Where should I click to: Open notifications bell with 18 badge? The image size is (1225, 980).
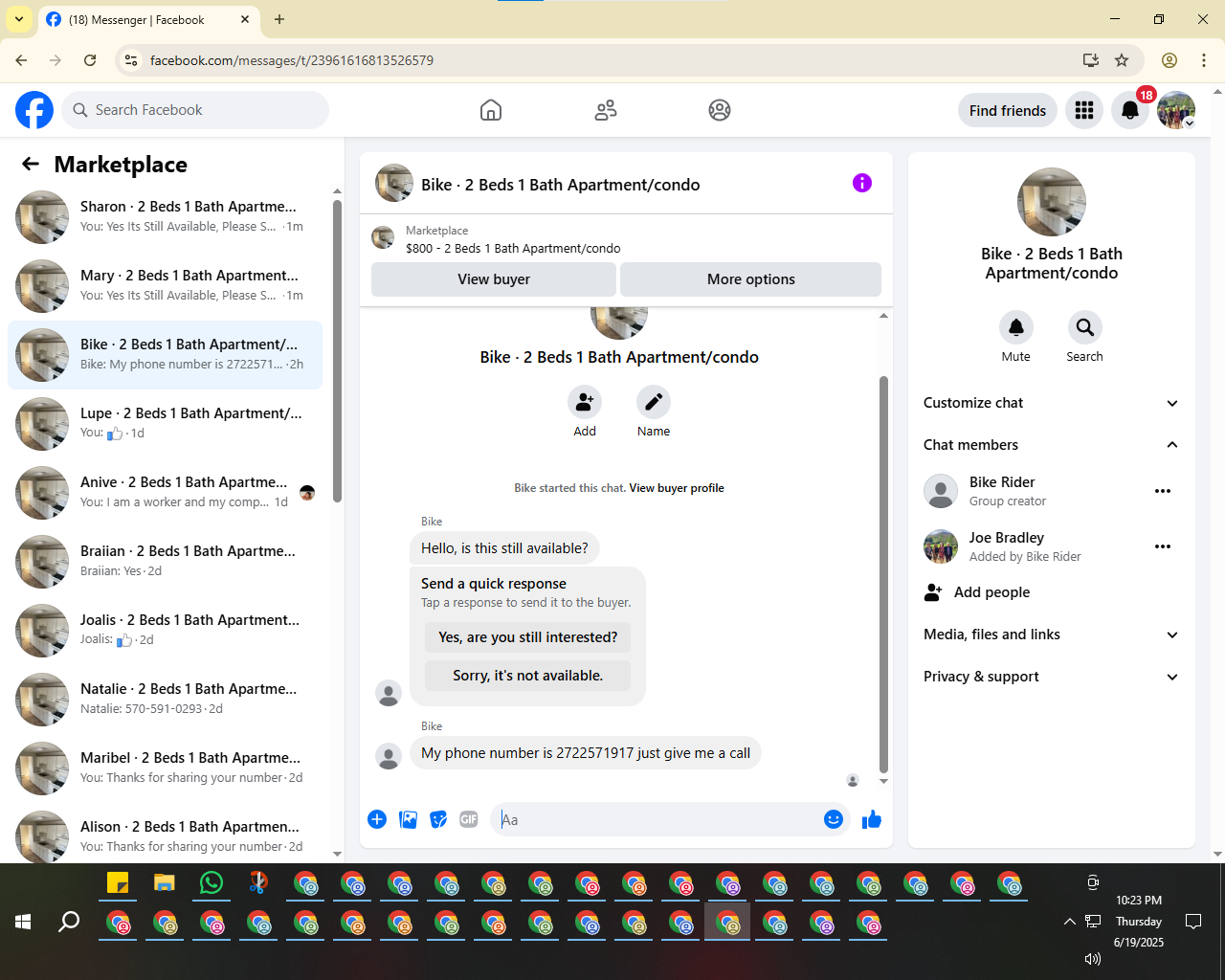coord(1130,110)
